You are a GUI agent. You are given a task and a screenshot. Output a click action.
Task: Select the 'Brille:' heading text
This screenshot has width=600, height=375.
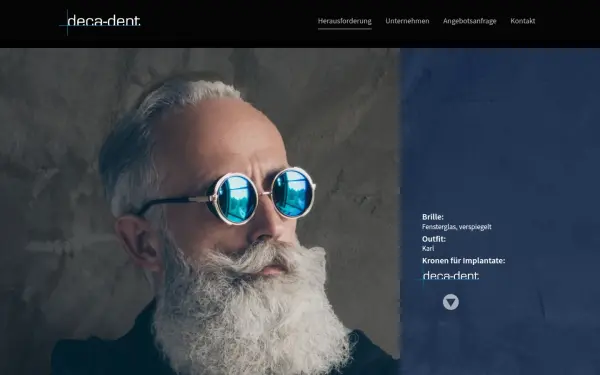[433, 217]
